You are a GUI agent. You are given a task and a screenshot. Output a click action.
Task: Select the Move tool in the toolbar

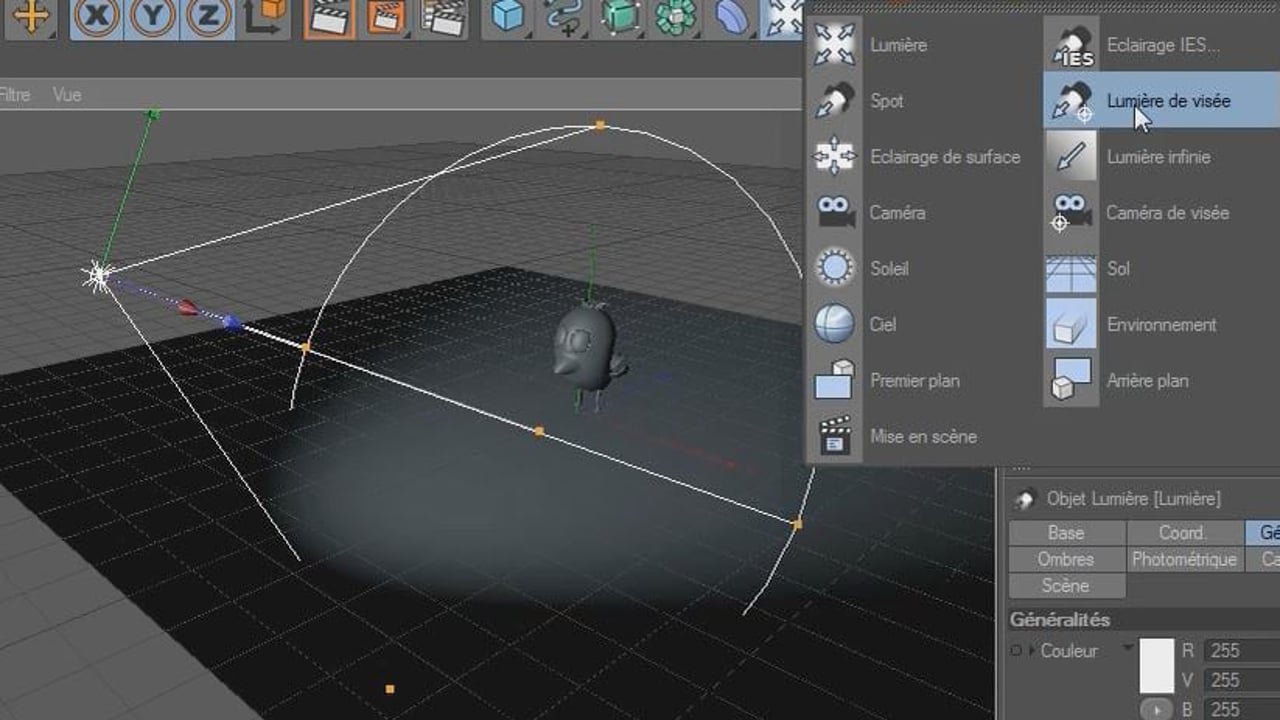33,17
